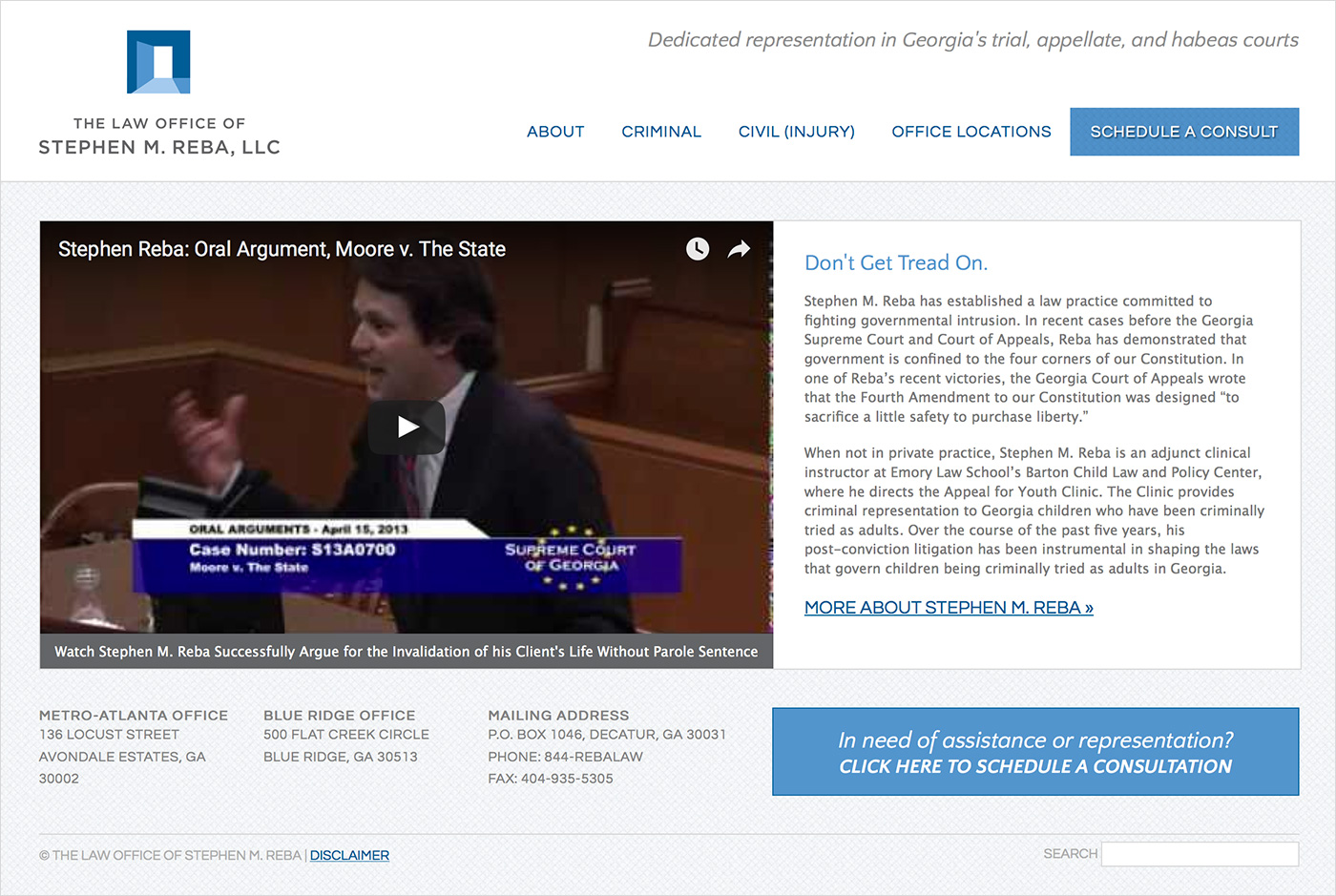
Task: Open the About menu item
Action: coord(555,132)
